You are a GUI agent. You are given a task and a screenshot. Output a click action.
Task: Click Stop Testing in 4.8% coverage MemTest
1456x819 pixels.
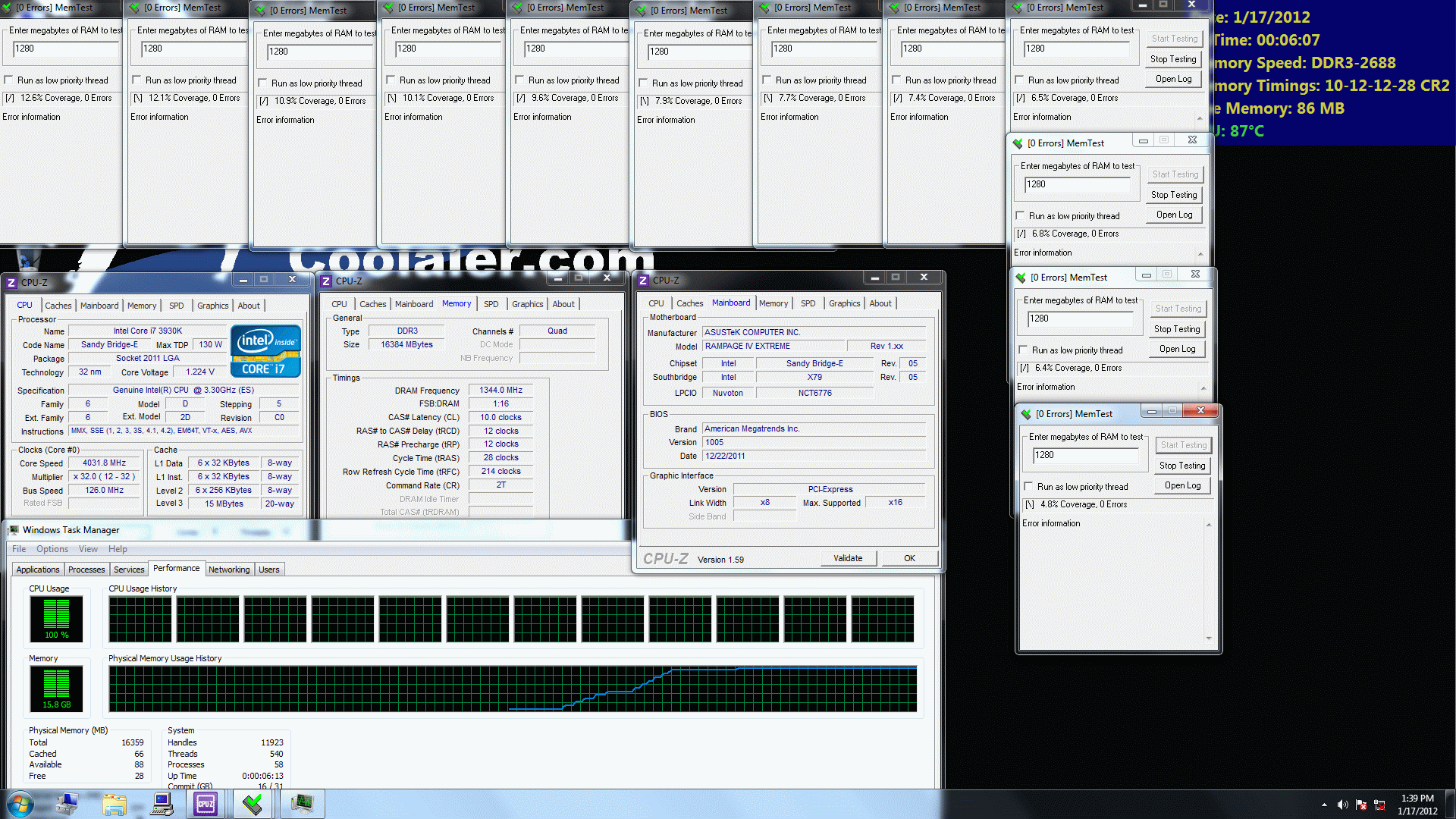(1181, 466)
